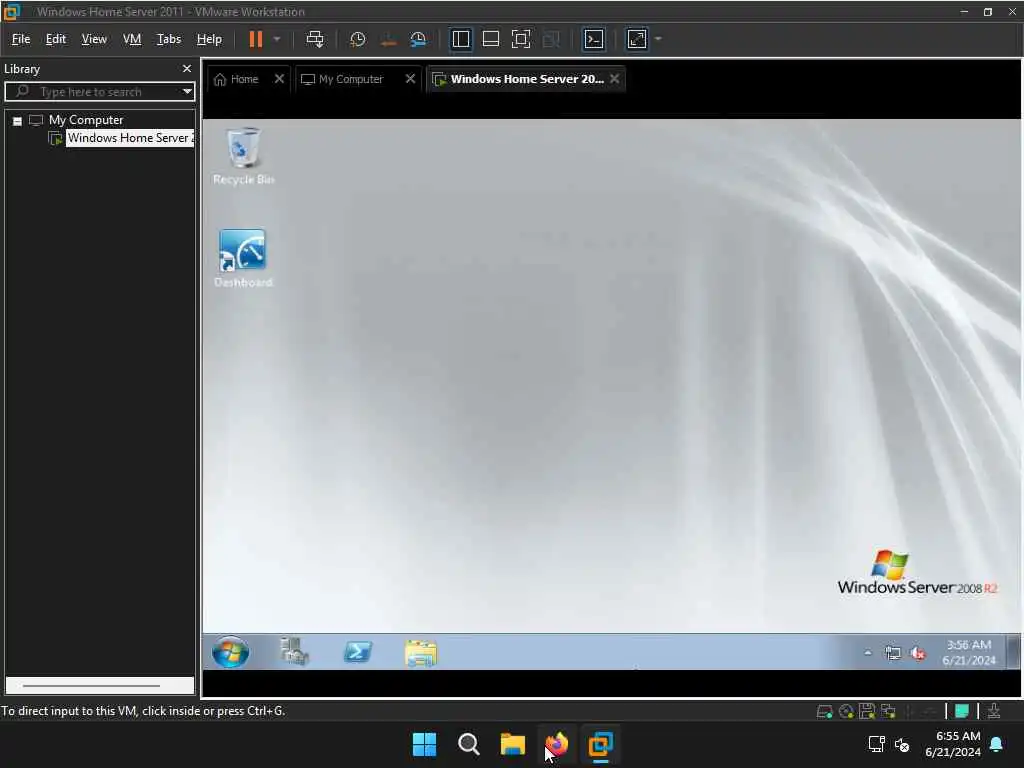Open the View menu
Viewport: 1024px width, 768px height.
pos(94,39)
